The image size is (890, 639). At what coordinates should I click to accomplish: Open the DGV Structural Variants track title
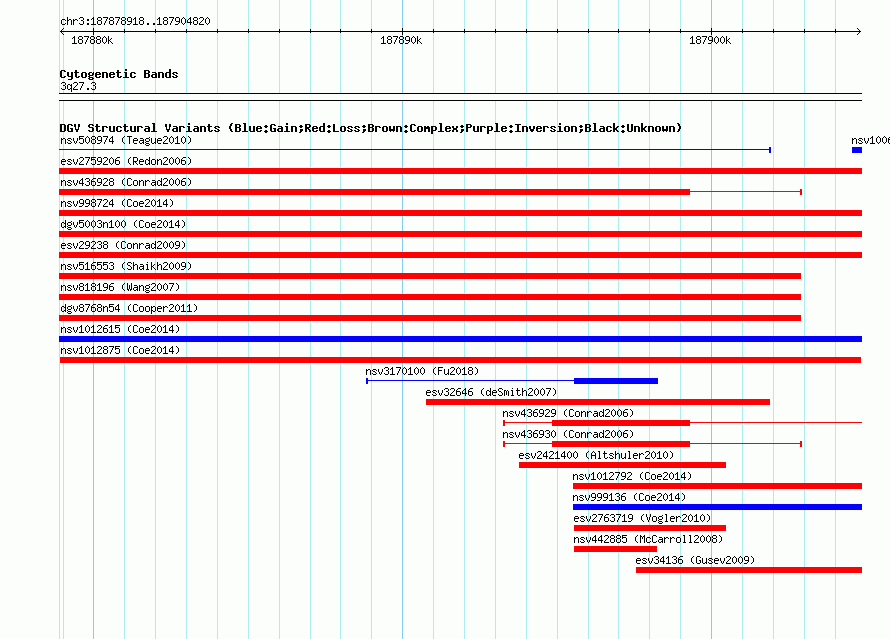(370, 128)
